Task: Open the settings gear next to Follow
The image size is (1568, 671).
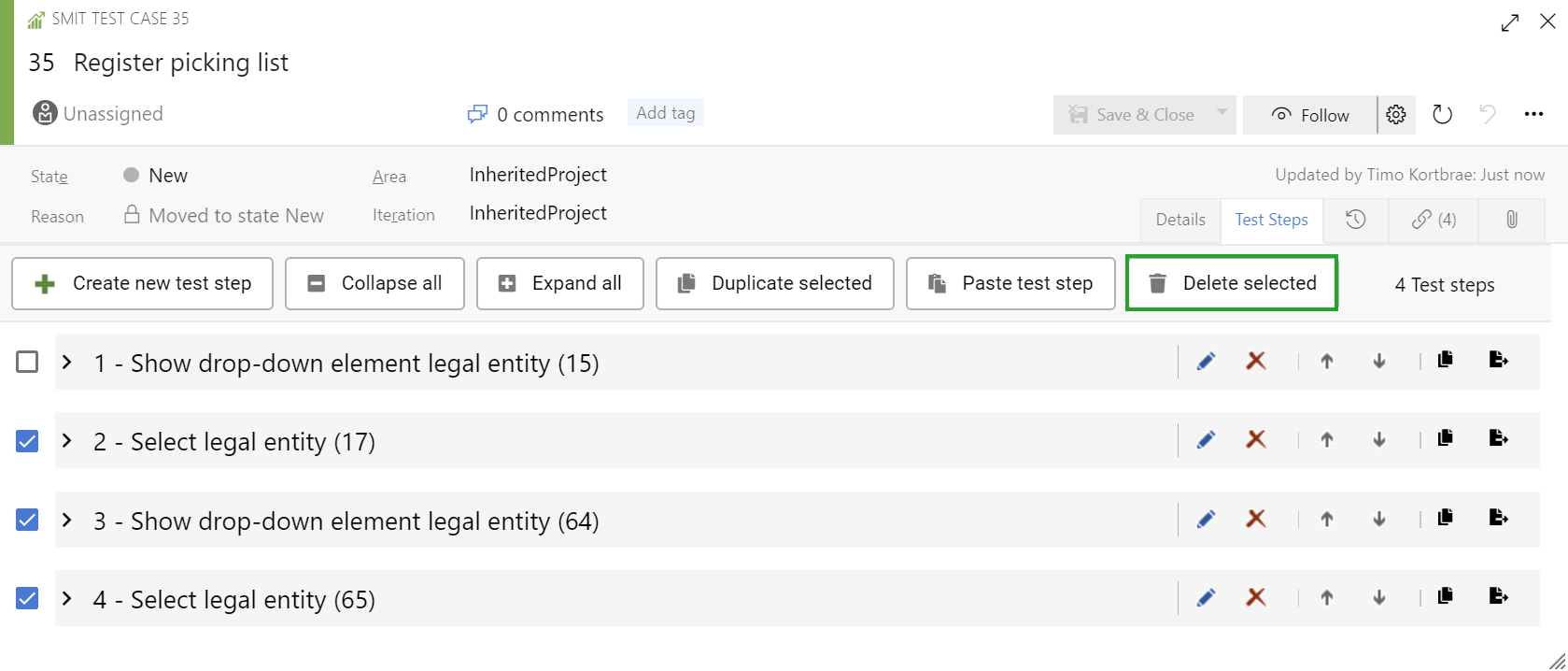Action: point(1396,115)
